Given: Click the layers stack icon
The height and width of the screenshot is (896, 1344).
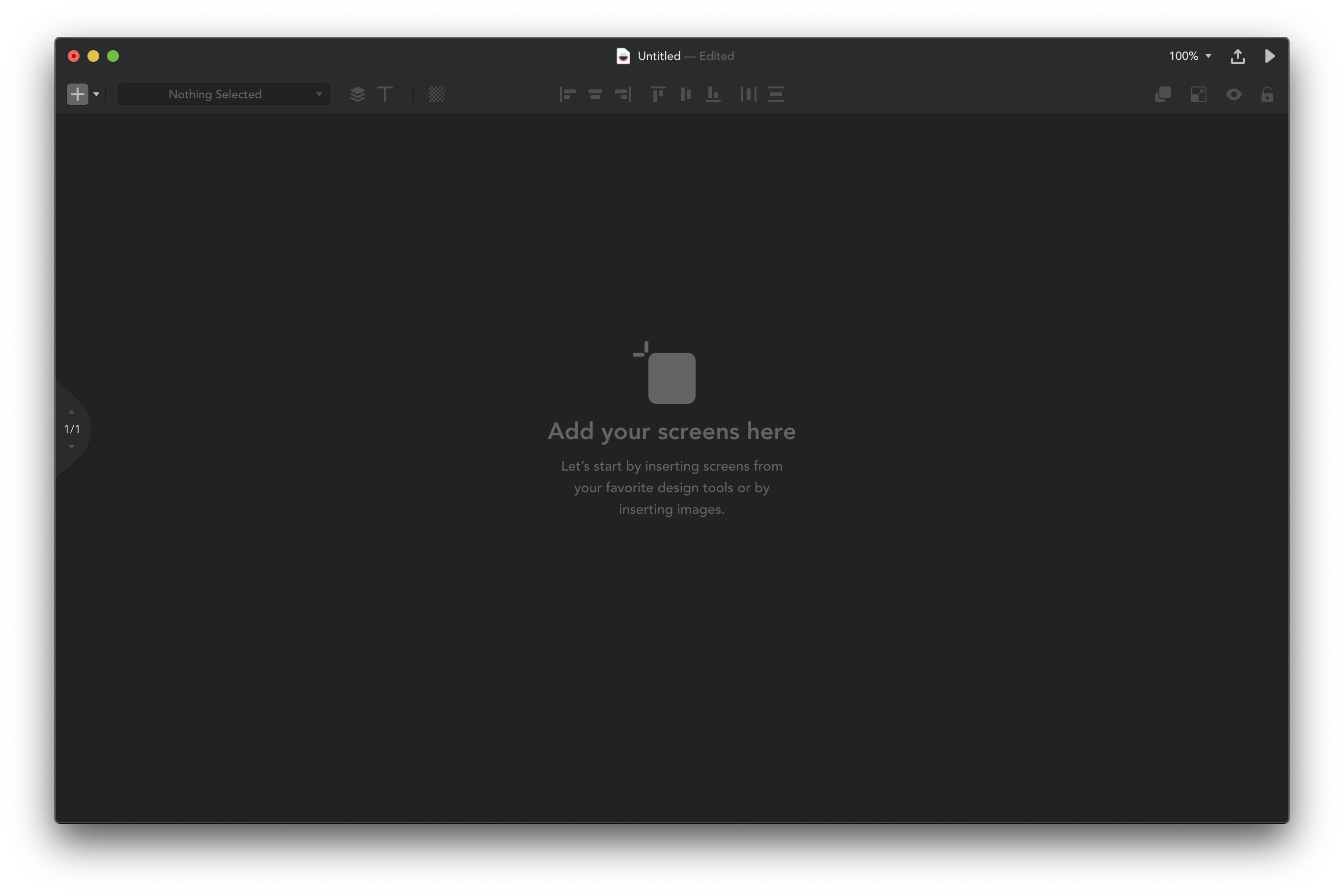Looking at the screenshot, I should 357,94.
